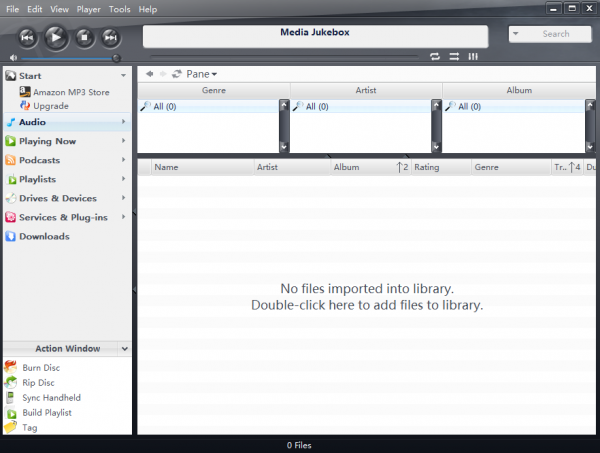Expand the Playlists arrow

[x=123, y=179]
